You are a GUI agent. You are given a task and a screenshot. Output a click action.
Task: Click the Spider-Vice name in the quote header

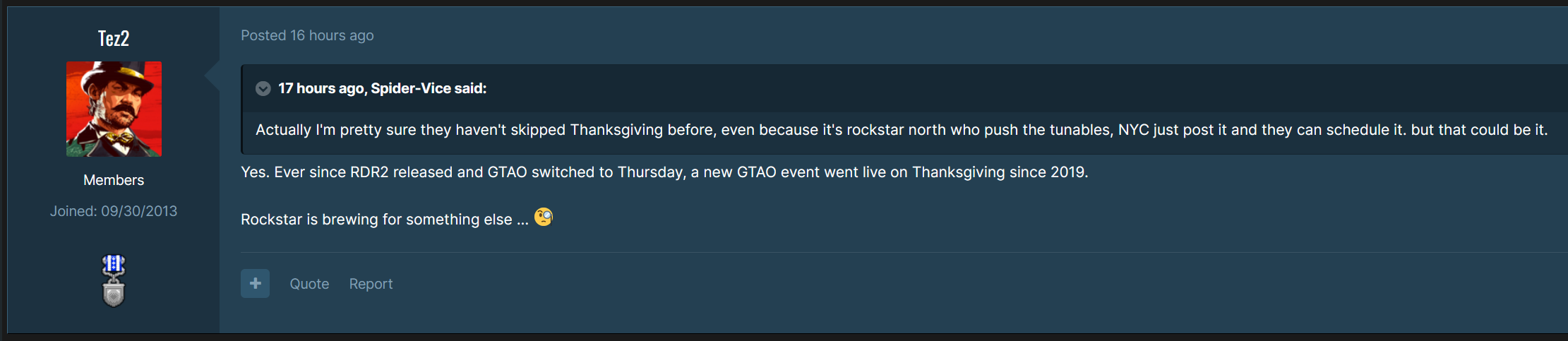coord(411,88)
